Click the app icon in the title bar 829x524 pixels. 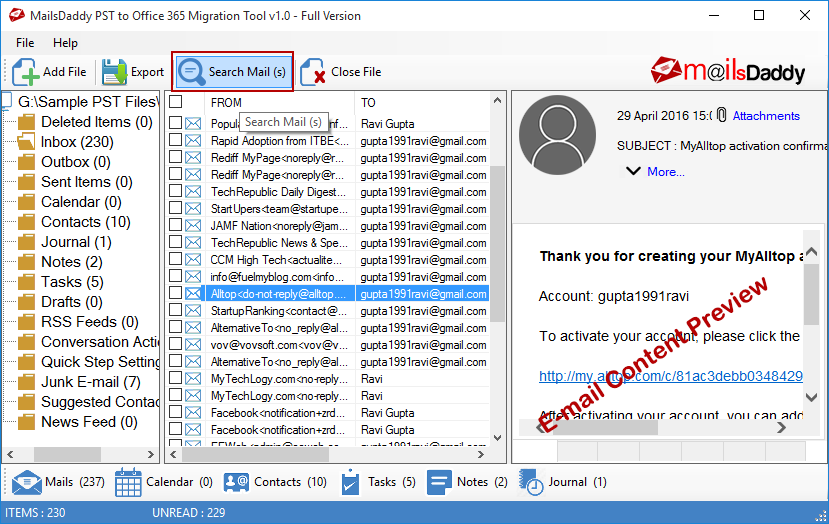[16, 15]
